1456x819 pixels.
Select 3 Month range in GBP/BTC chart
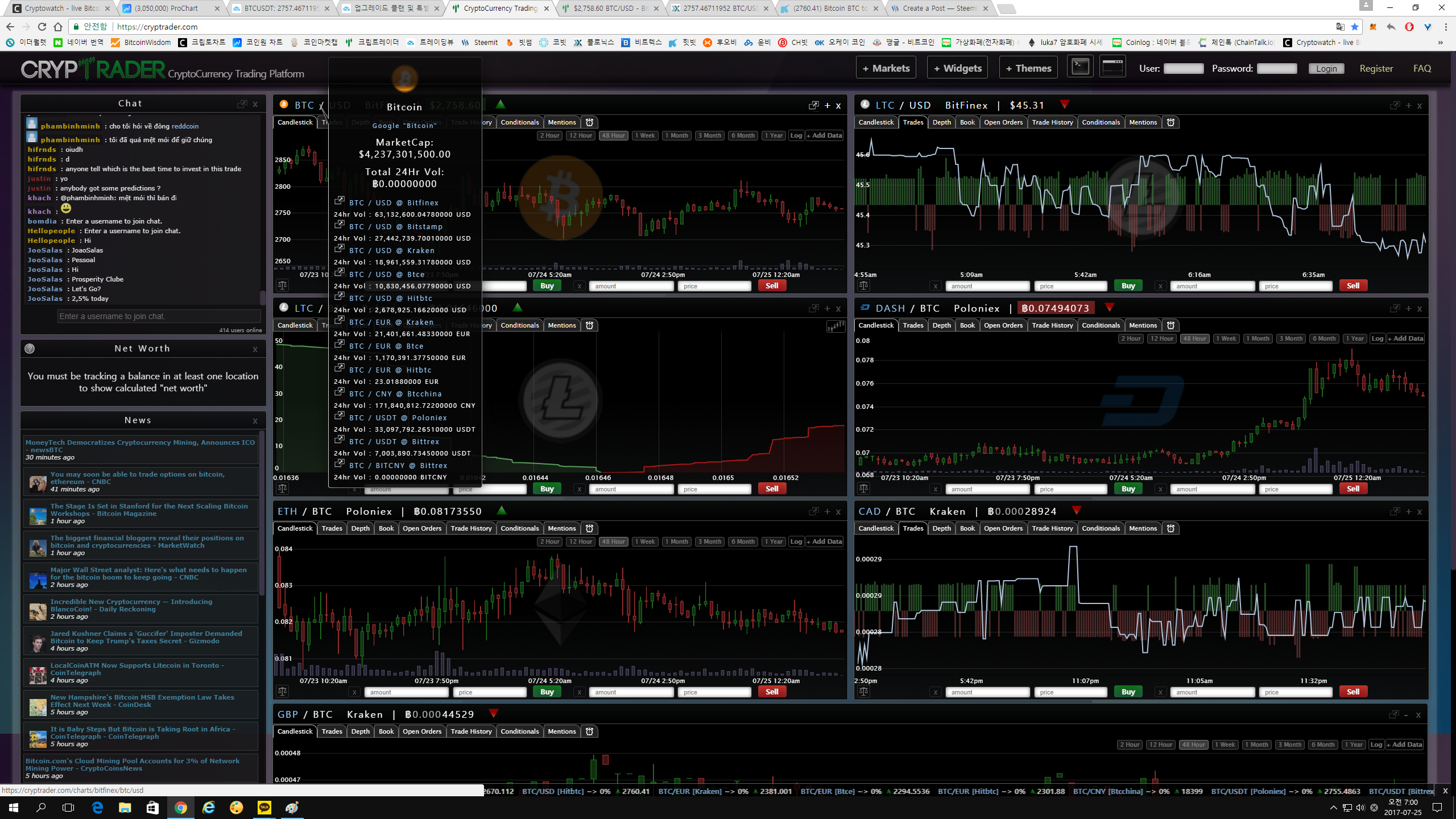tap(1290, 744)
